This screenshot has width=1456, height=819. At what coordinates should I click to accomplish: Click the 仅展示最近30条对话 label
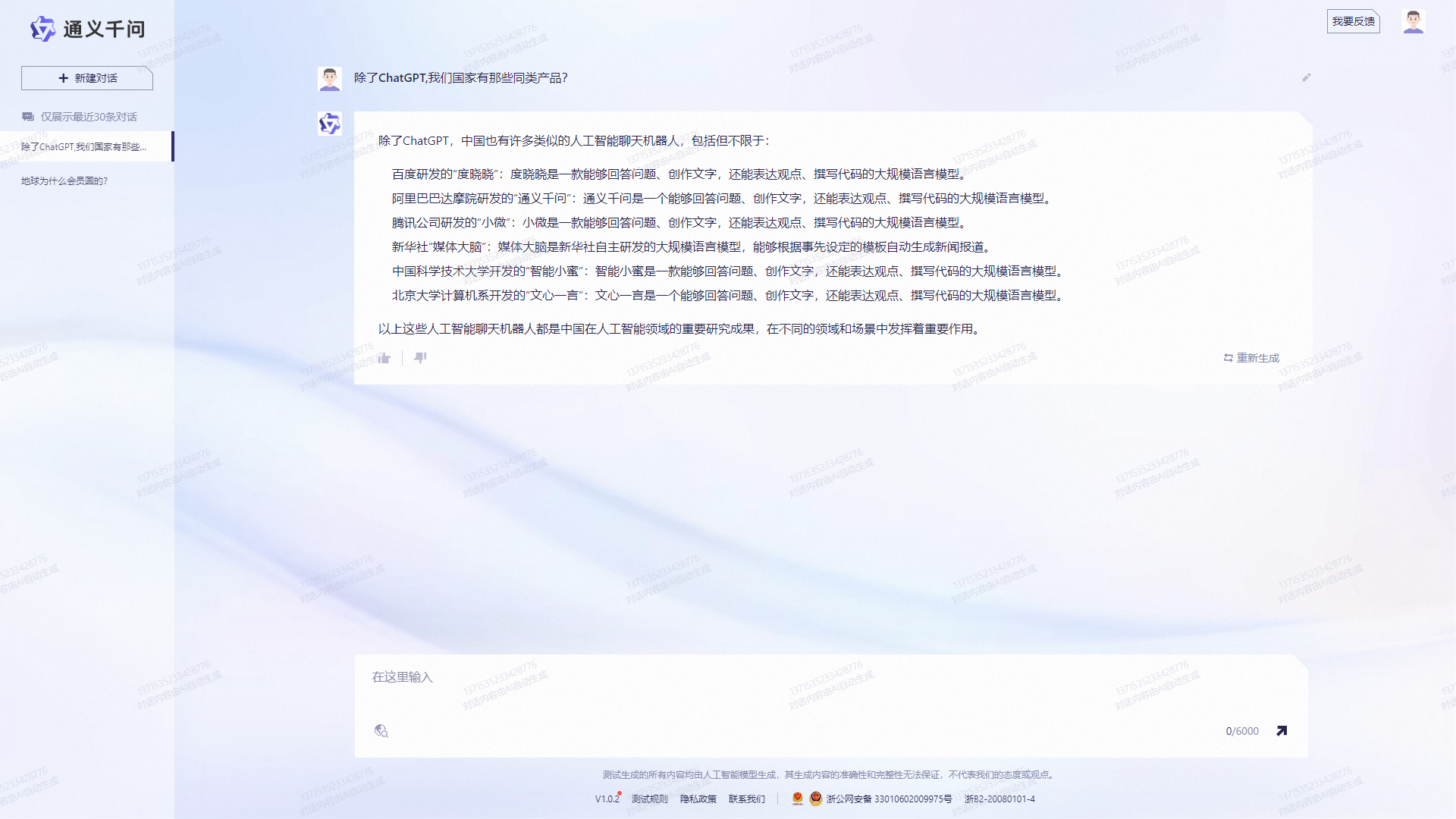(x=89, y=117)
